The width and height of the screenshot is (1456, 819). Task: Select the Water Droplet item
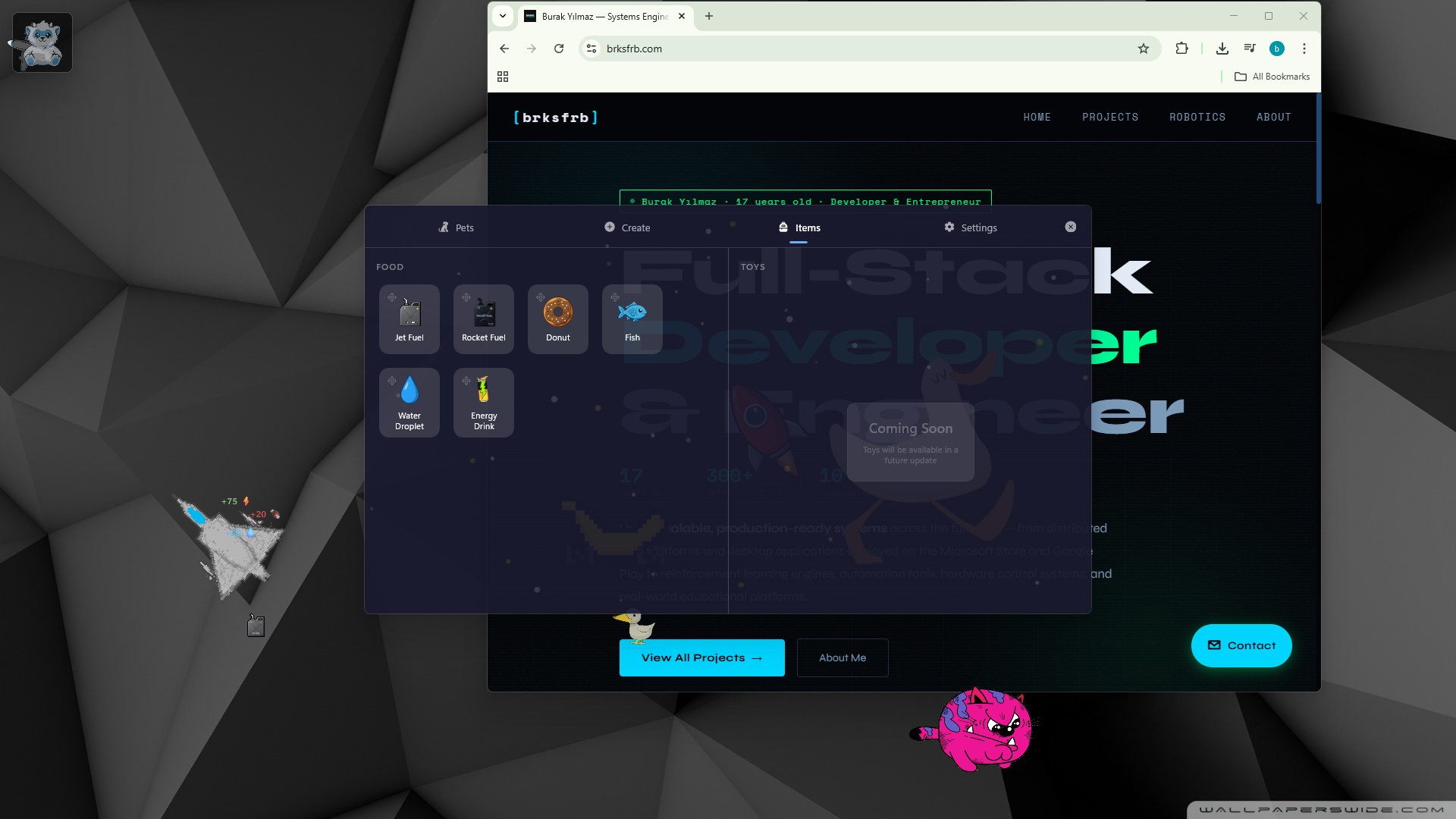[409, 403]
